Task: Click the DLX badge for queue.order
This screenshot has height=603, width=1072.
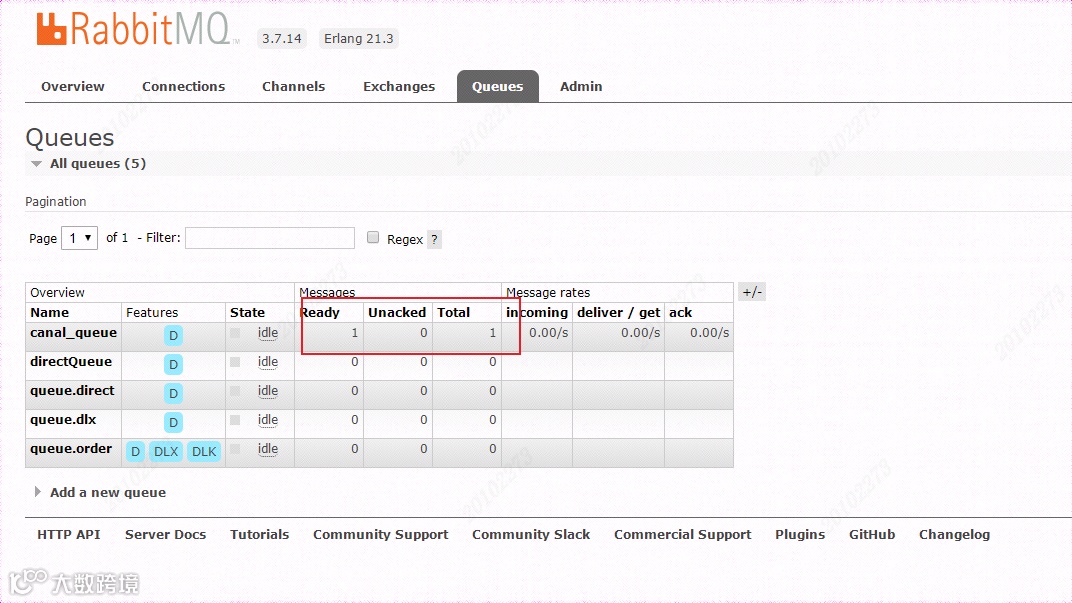Action: click(165, 451)
